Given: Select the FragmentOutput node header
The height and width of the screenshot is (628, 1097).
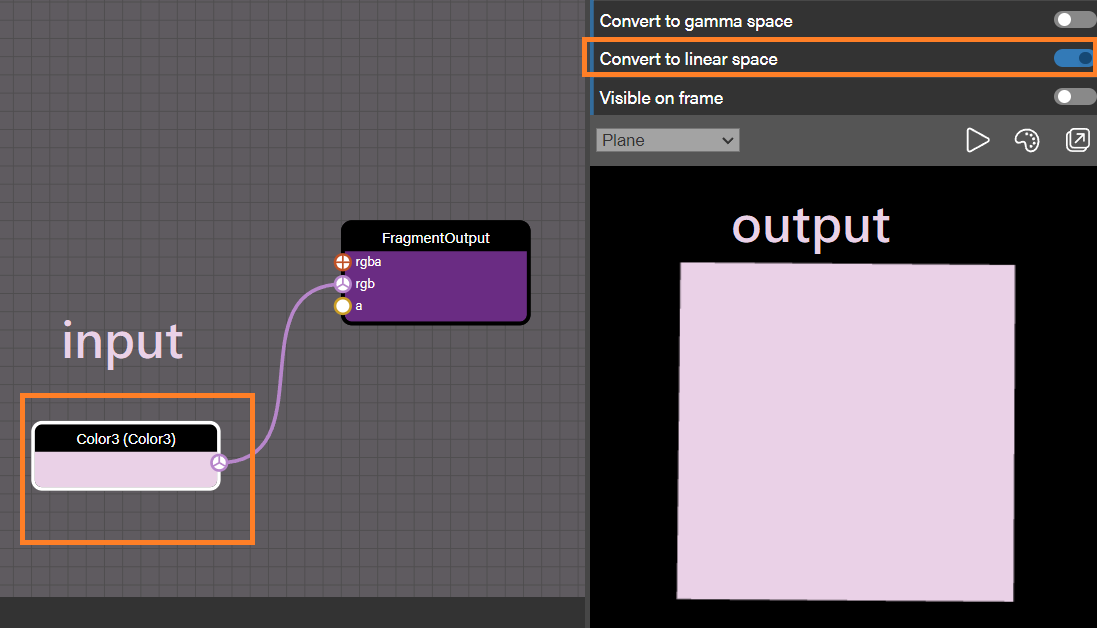Looking at the screenshot, I should pos(435,238).
